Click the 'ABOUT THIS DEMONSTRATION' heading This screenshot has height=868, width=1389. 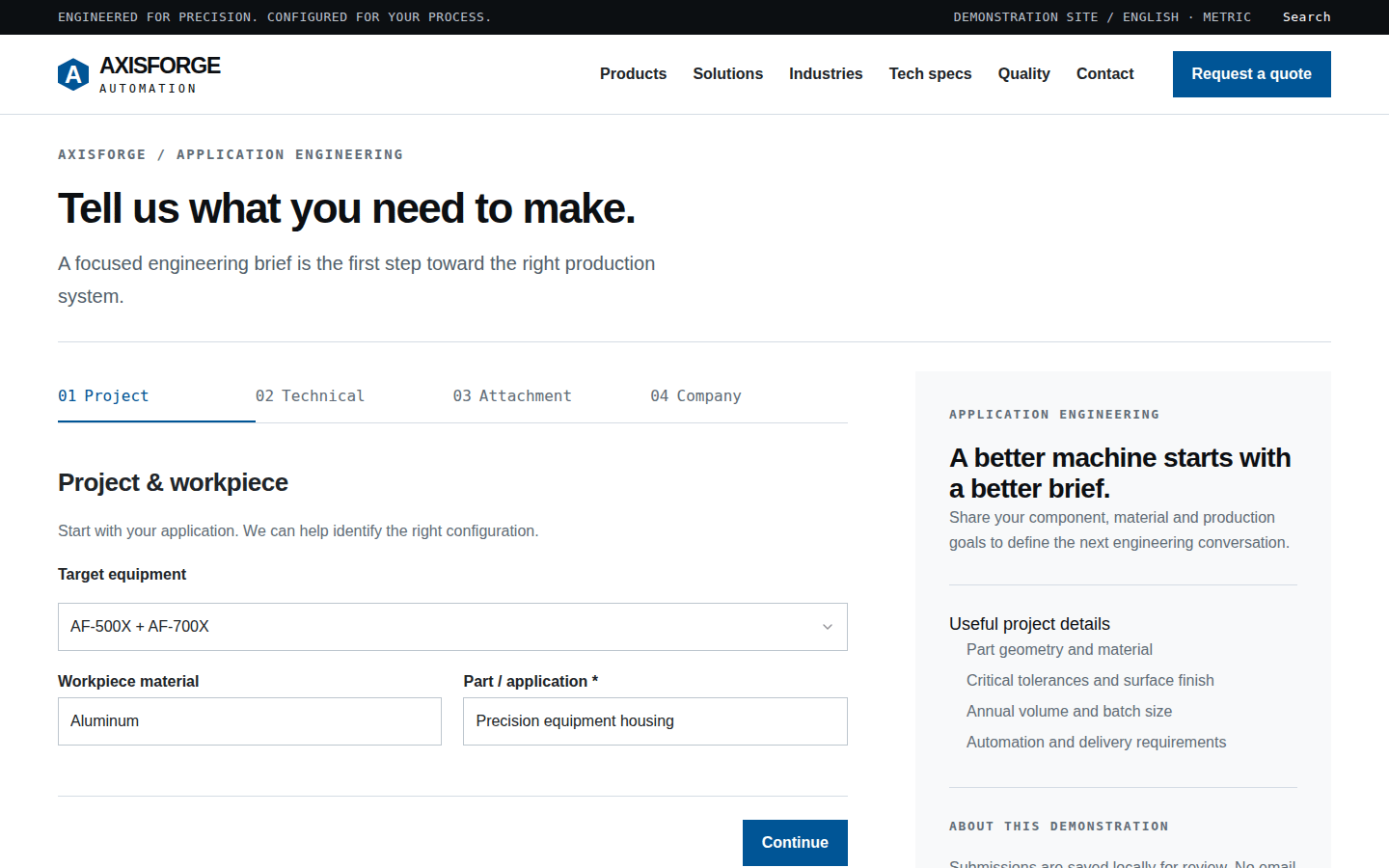pos(1058,827)
